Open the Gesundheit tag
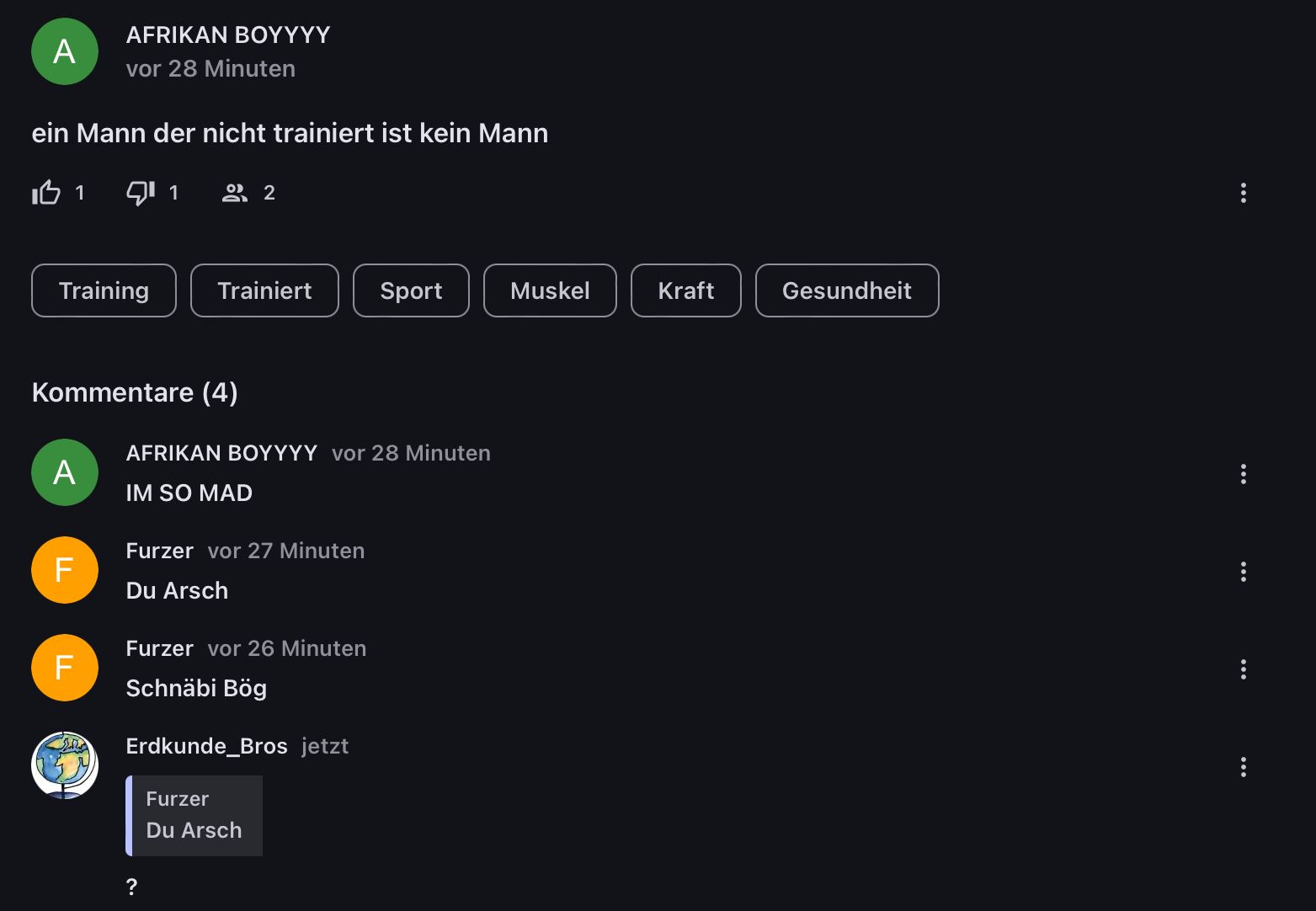This screenshot has height=911, width=1316. point(846,290)
